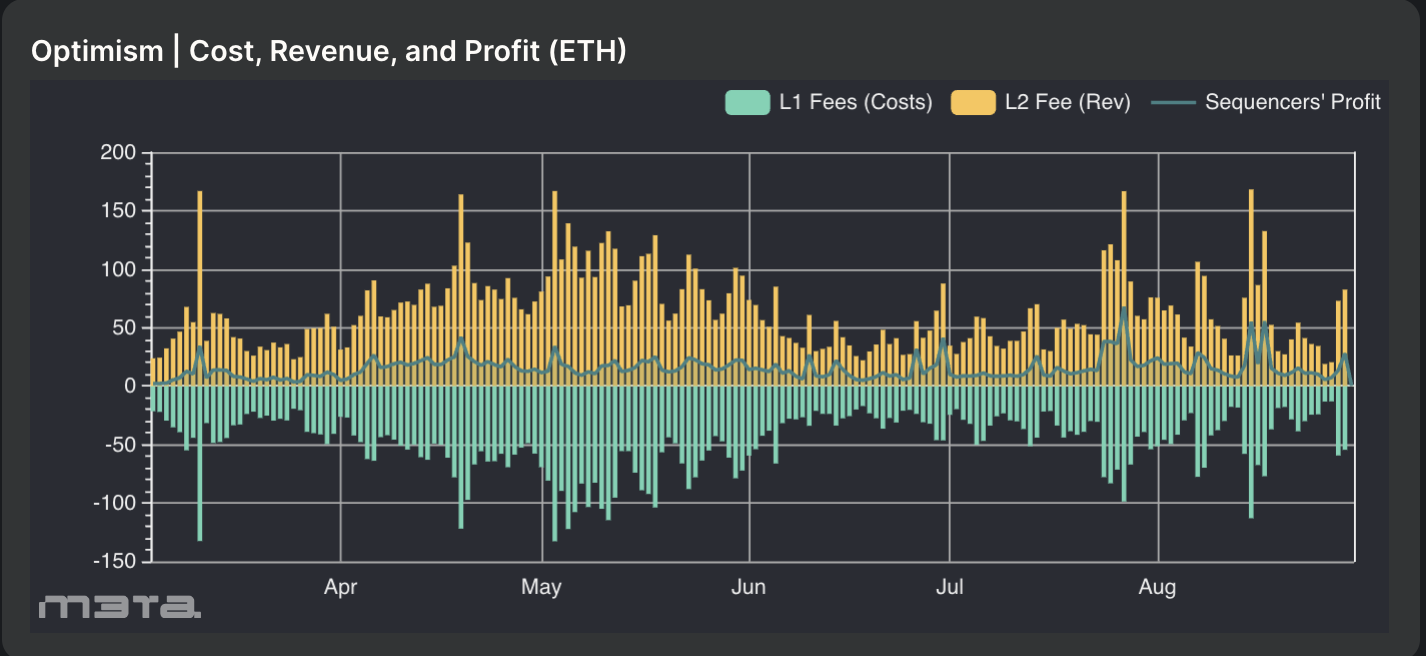
Task: Click the "100" y-axis value
Action: (x=118, y=270)
